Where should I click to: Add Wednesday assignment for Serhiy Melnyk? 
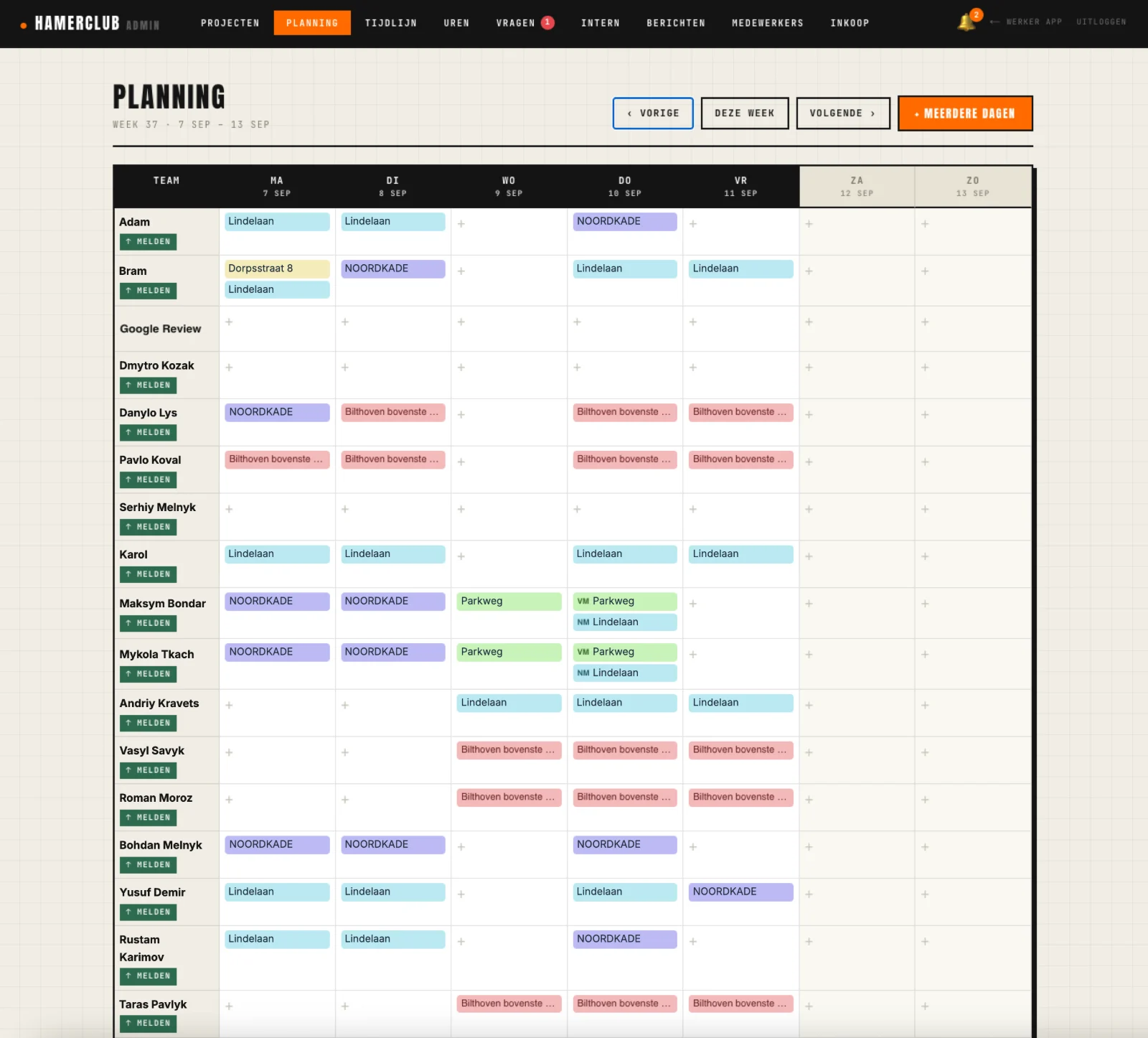coord(461,509)
